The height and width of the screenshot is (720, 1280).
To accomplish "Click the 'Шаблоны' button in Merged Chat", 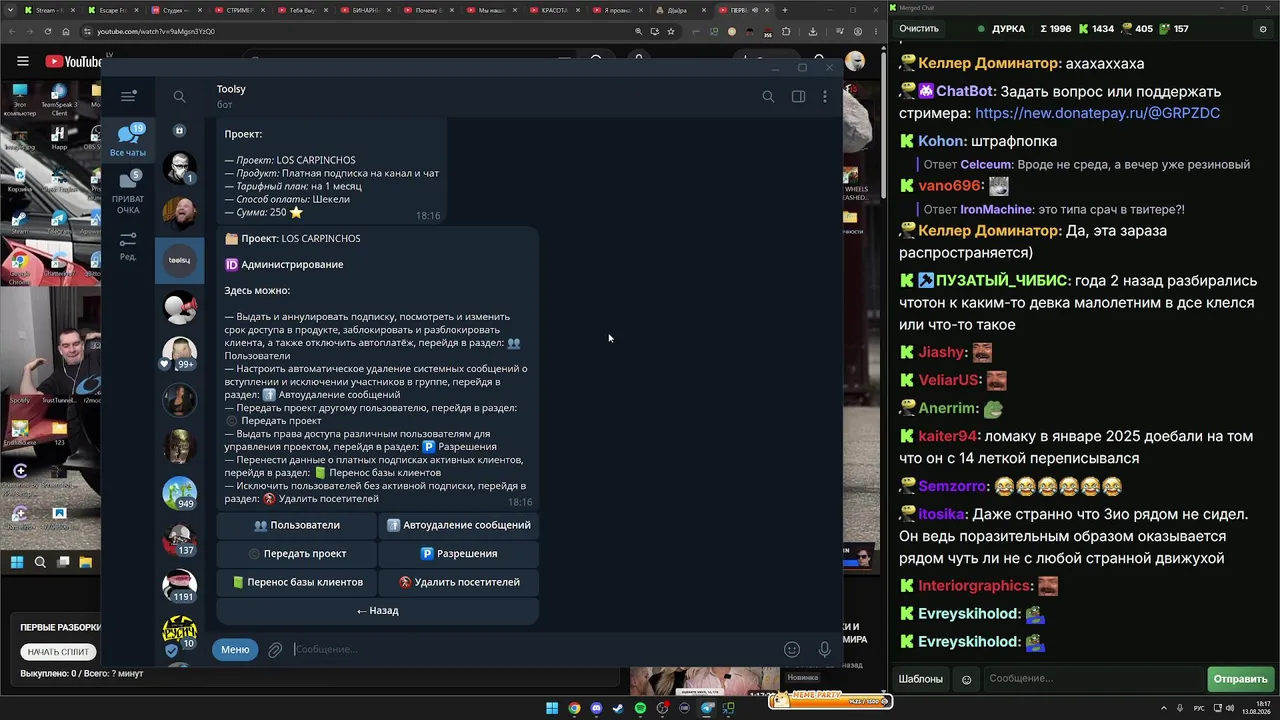I will pyautogui.click(x=921, y=679).
